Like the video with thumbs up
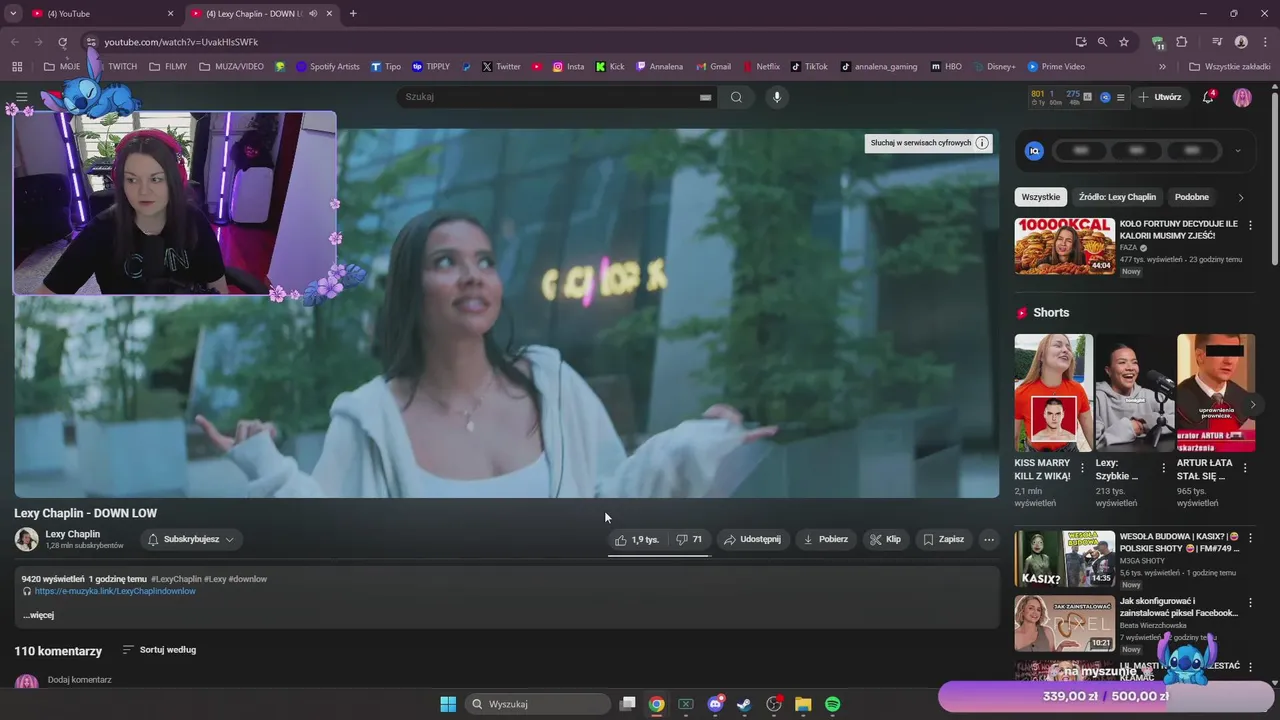 point(637,539)
